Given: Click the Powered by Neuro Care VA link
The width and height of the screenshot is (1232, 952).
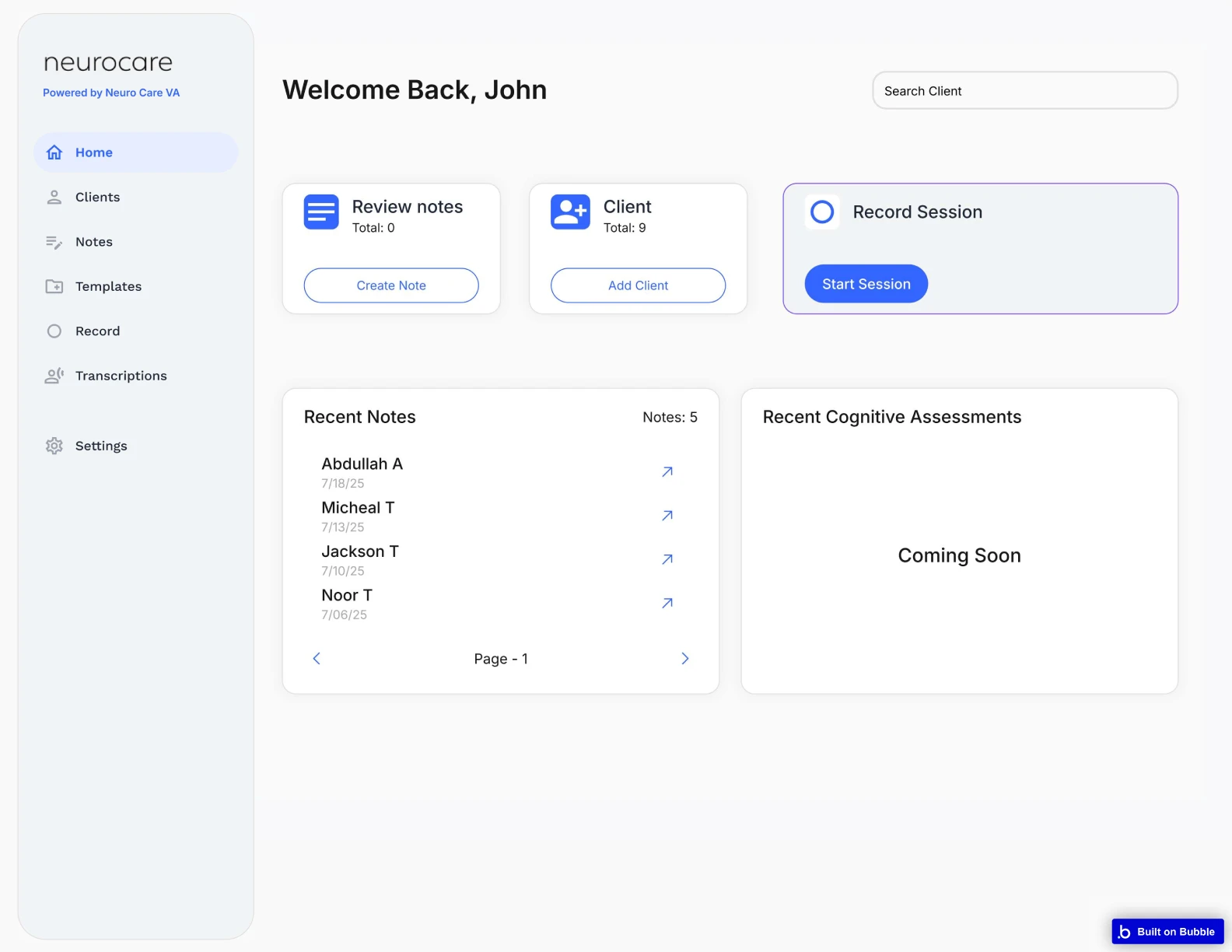Looking at the screenshot, I should [111, 93].
